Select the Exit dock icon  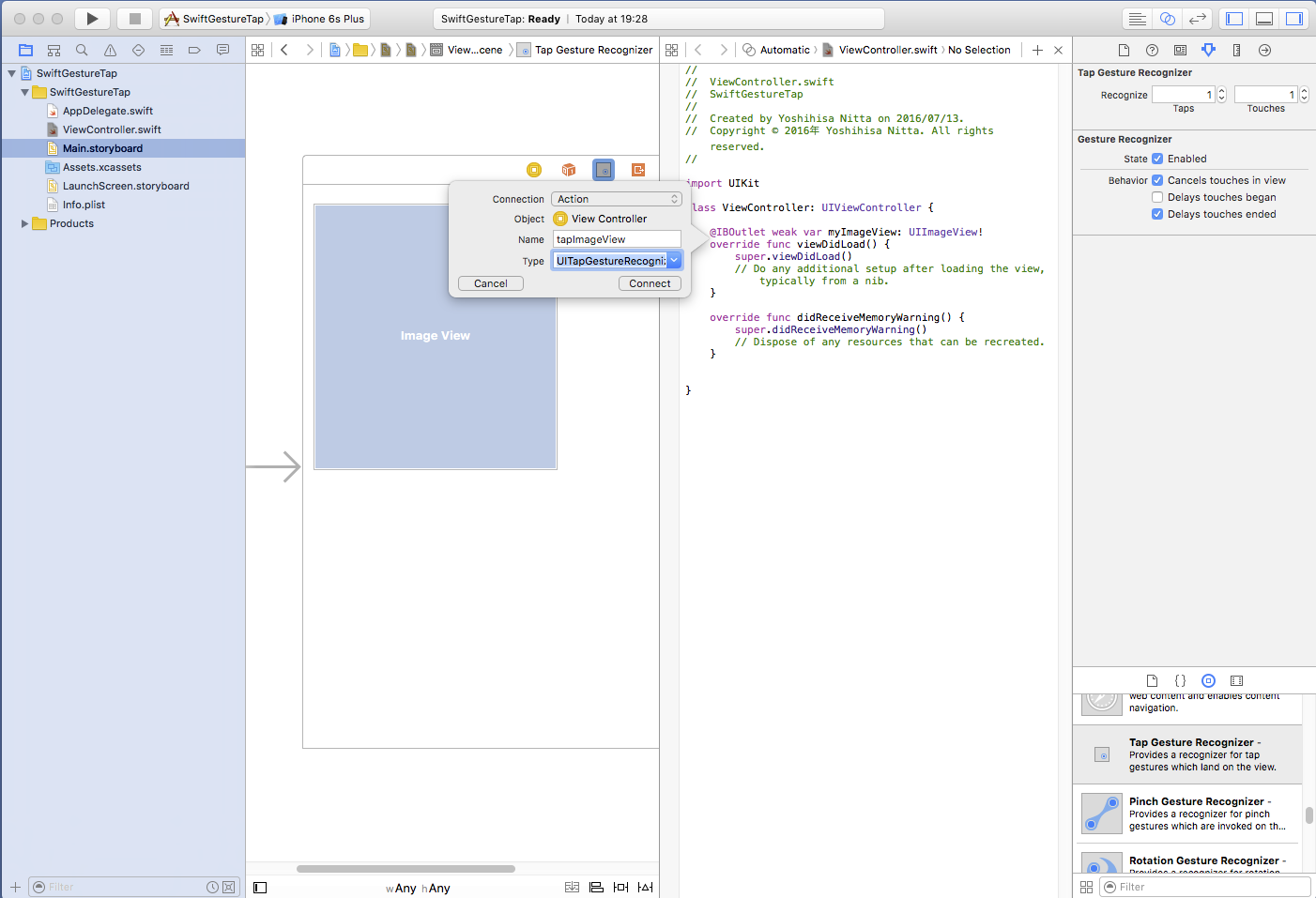click(x=638, y=170)
